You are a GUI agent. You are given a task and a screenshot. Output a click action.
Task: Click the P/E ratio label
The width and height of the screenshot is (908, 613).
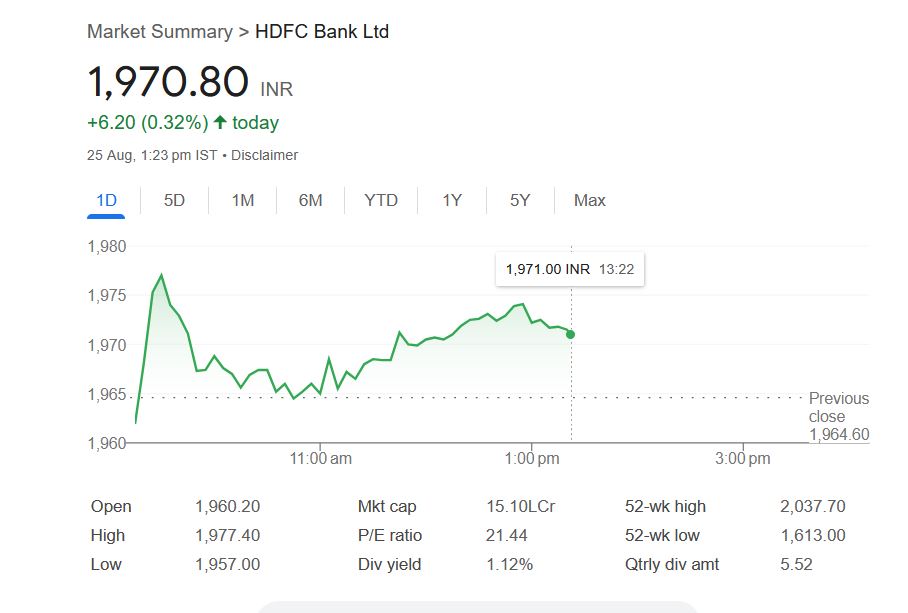(390, 535)
